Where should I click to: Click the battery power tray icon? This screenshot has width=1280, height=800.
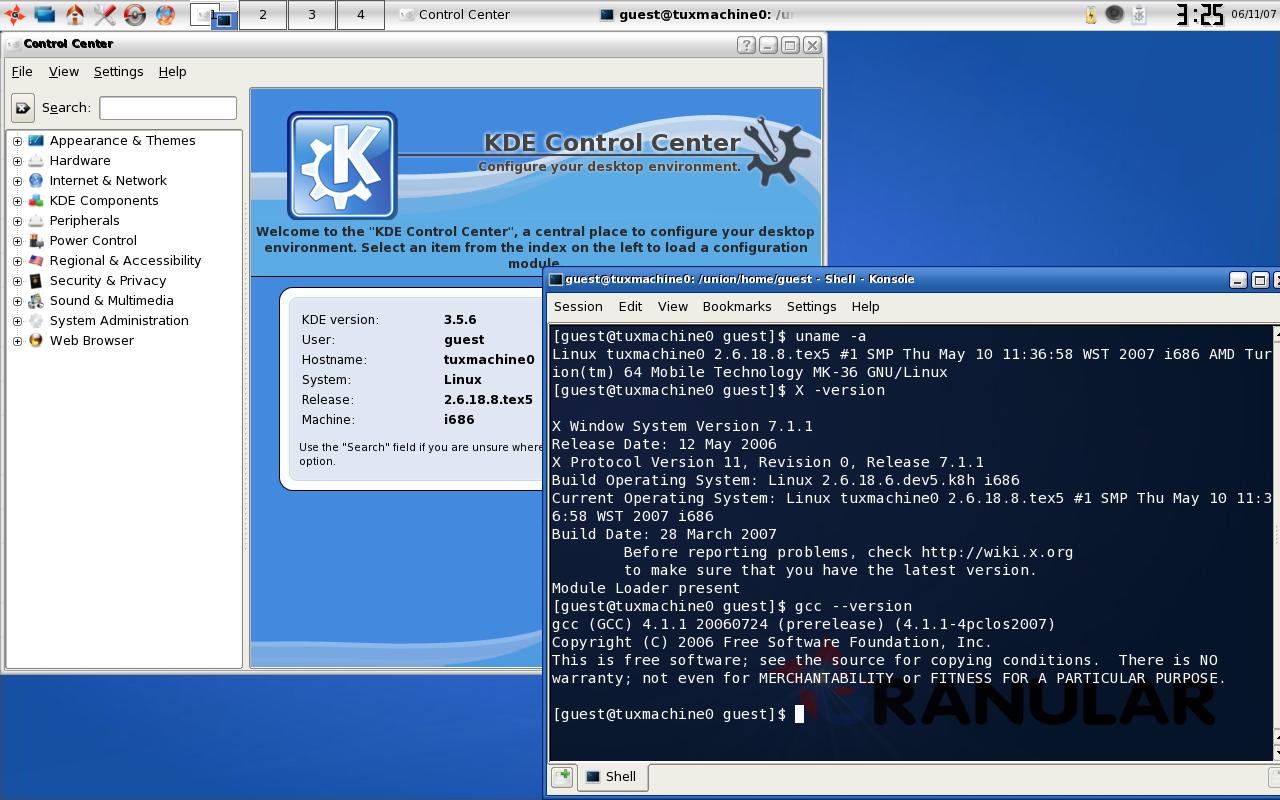click(x=1091, y=15)
